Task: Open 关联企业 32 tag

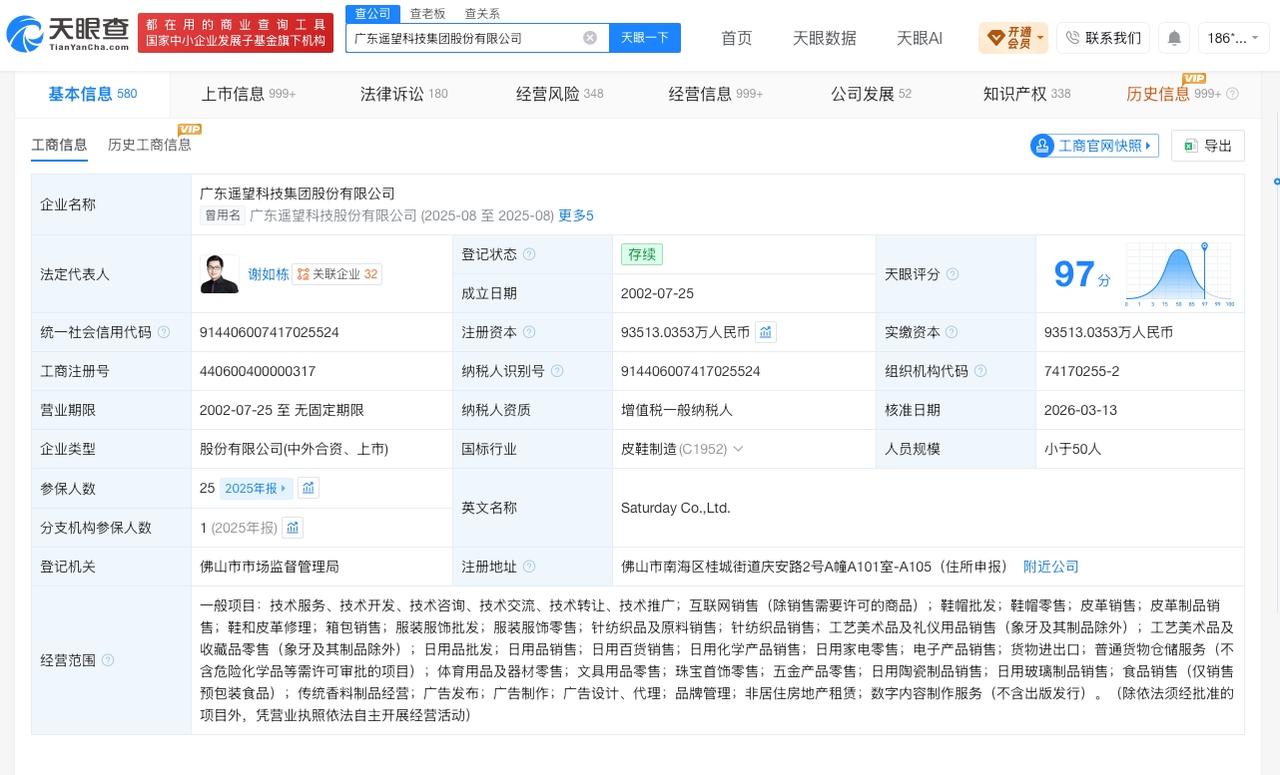Action: 338,274
